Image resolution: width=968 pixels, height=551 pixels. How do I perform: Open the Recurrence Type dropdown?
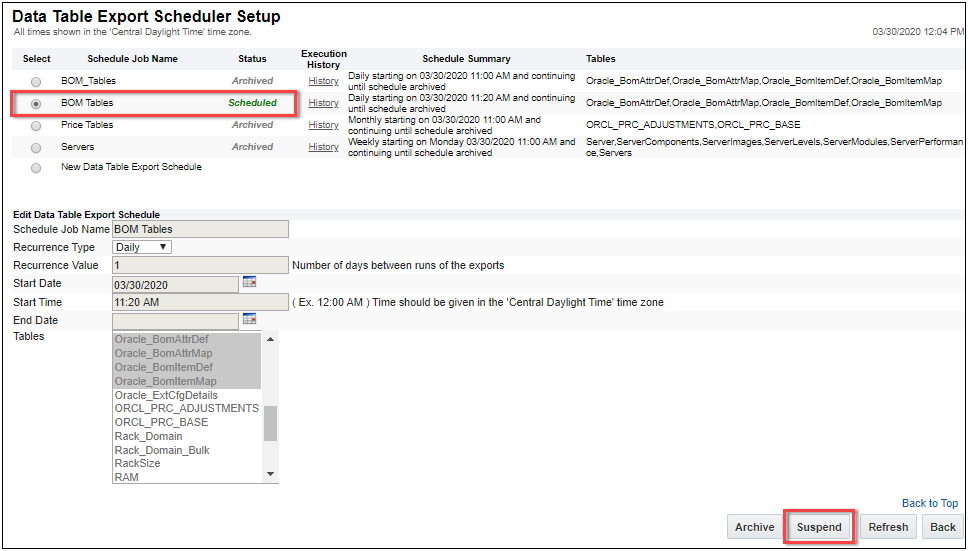coord(142,247)
